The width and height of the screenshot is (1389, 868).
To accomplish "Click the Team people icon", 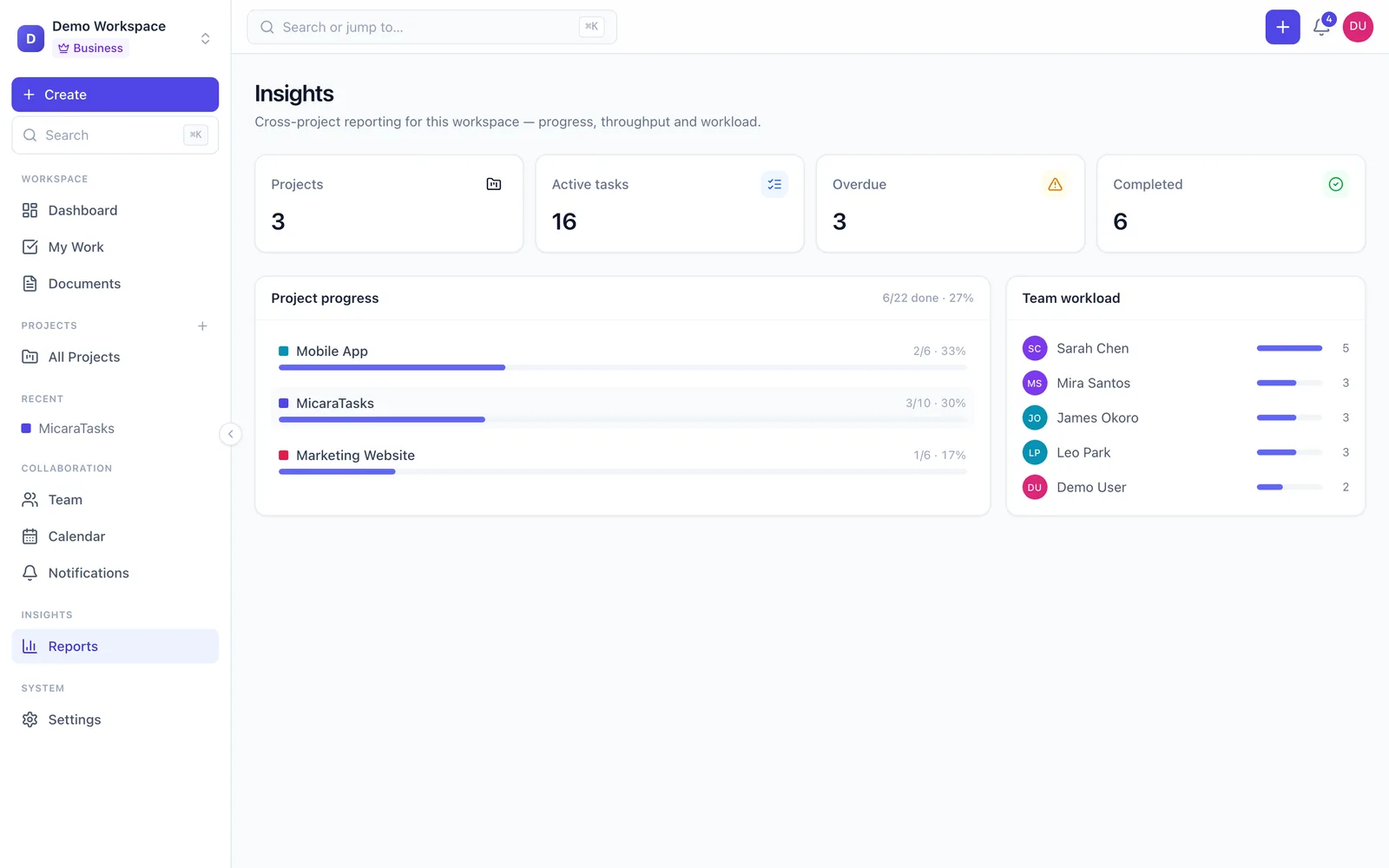I will click(x=30, y=500).
